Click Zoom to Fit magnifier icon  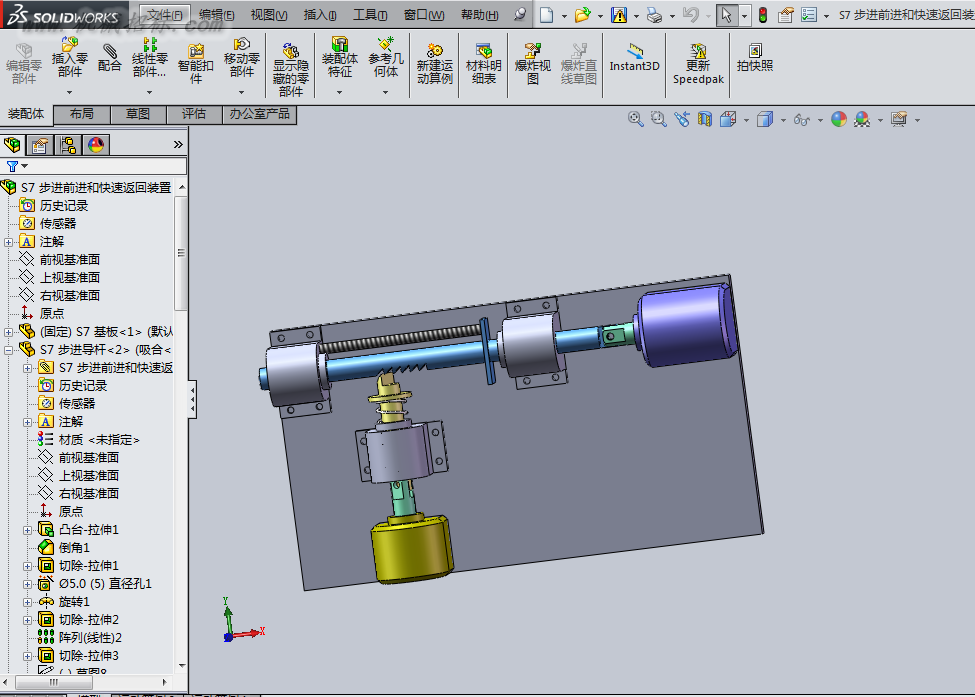coord(635,119)
